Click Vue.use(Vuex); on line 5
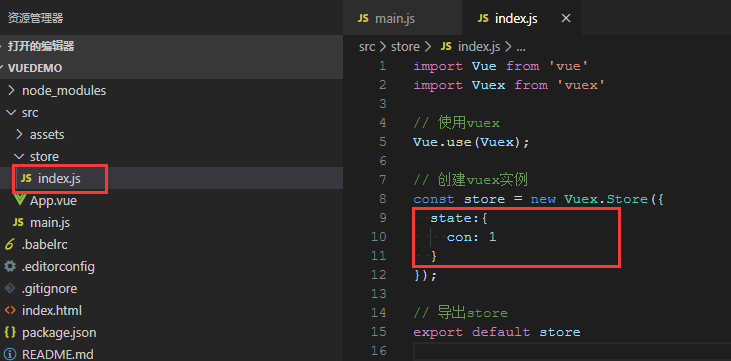The height and width of the screenshot is (361, 731). [x=471, y=142]
